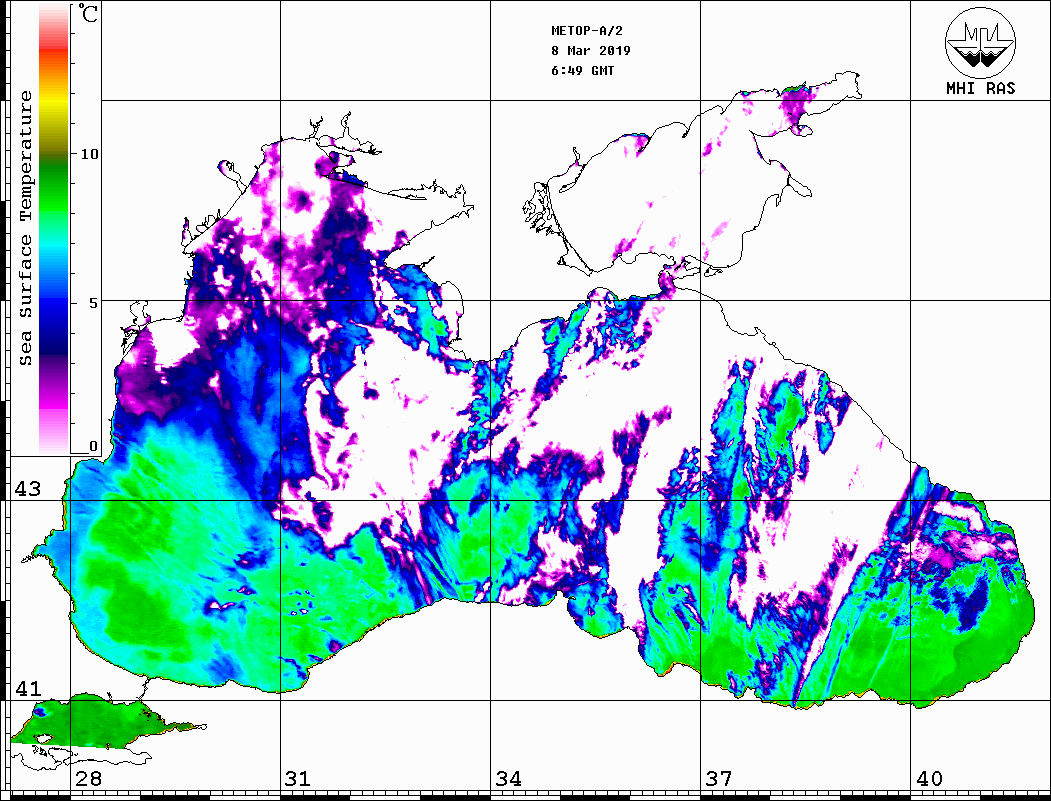Click the 'Sea Surface Temperature' vertical label
This screenshot has height=801, width=1051.
26,229
